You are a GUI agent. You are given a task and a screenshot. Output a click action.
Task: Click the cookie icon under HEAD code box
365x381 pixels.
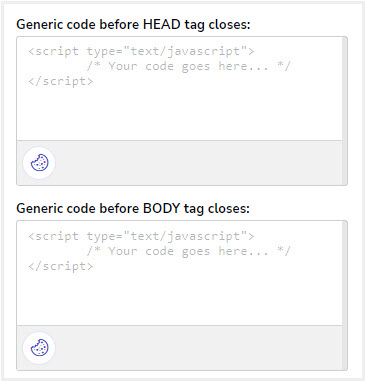(x=39, y=163)
